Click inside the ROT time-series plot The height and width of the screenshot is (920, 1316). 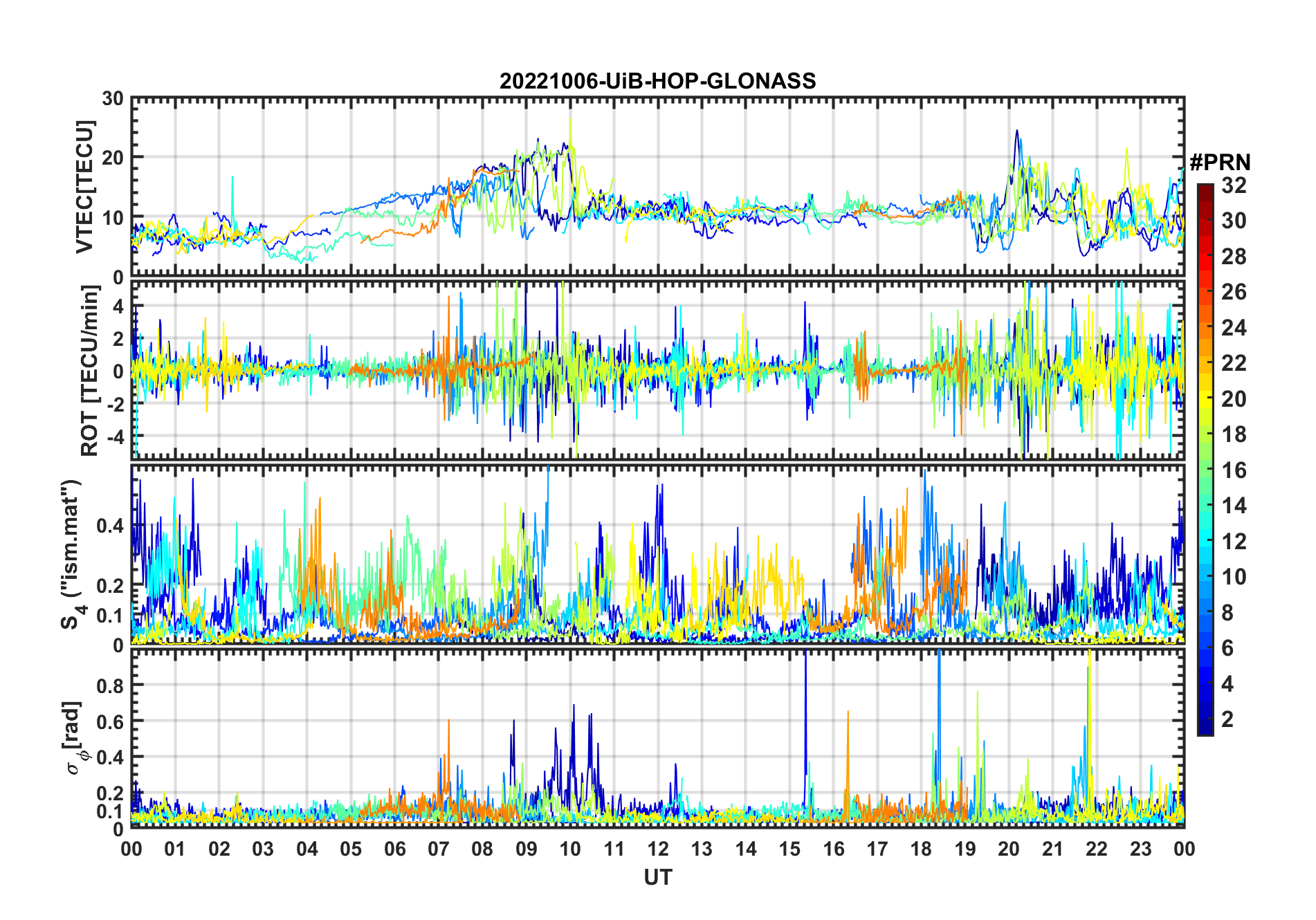(x=658, y=369)
